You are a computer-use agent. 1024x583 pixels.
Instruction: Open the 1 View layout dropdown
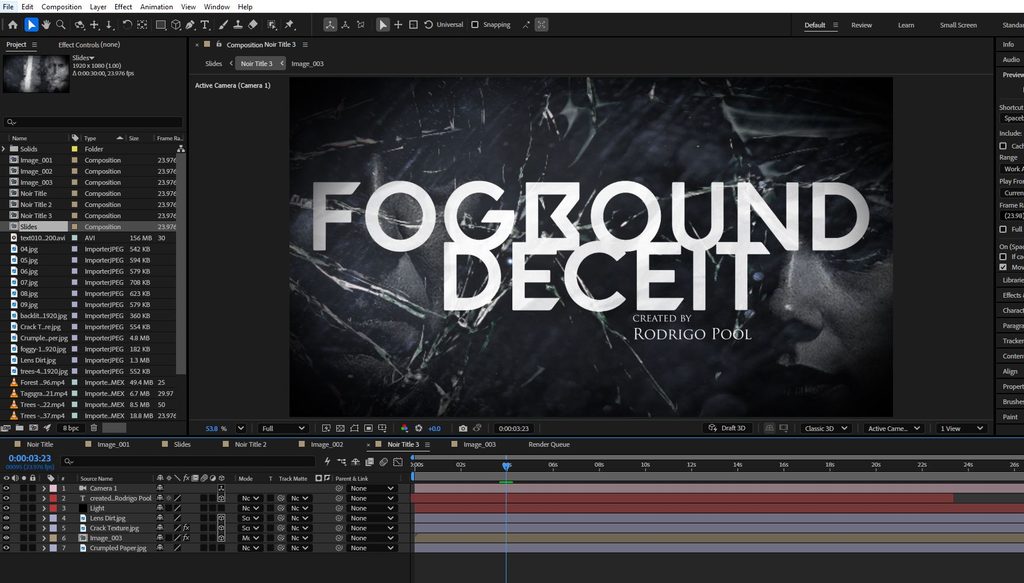pyautogui.click(x=961, y=428)
